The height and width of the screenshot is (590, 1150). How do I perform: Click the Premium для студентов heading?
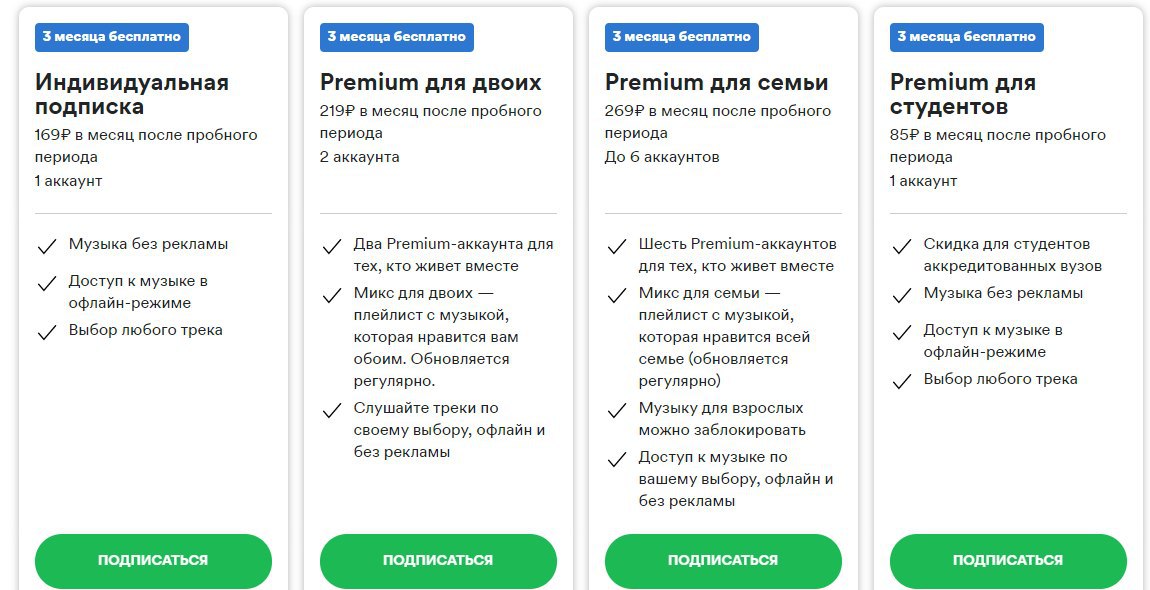pos(963,94)
